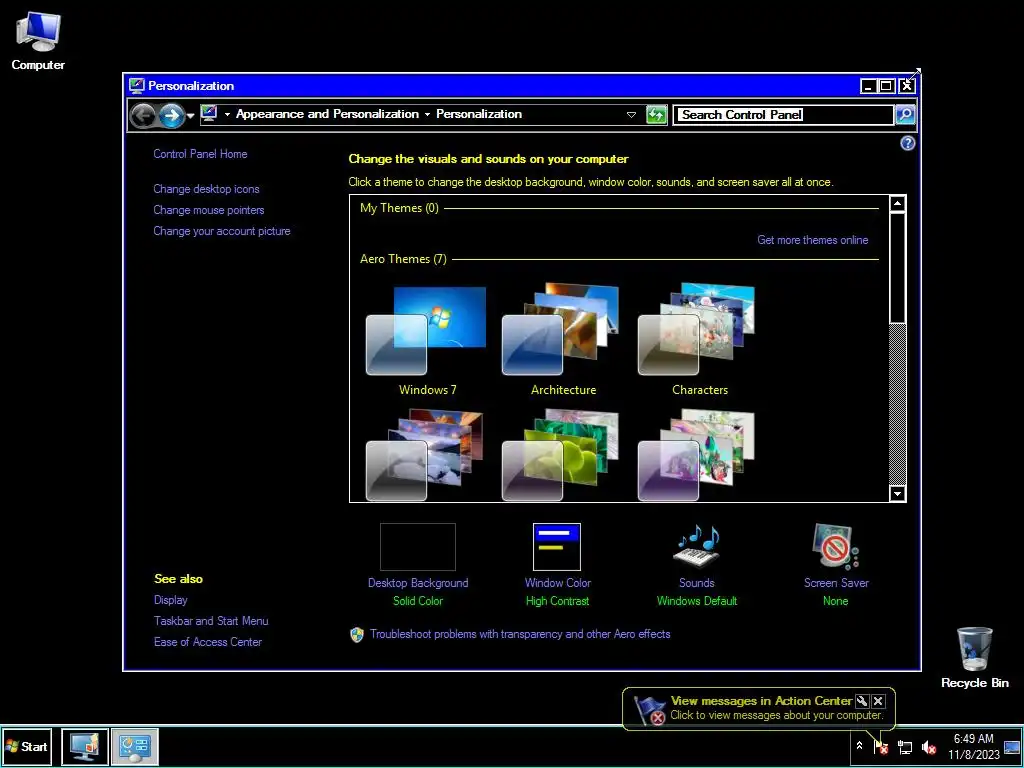The height and width of the screenshot is (768, 1024).
Task: Click the Personalization title bar icon
Action: tap(136, 86)
